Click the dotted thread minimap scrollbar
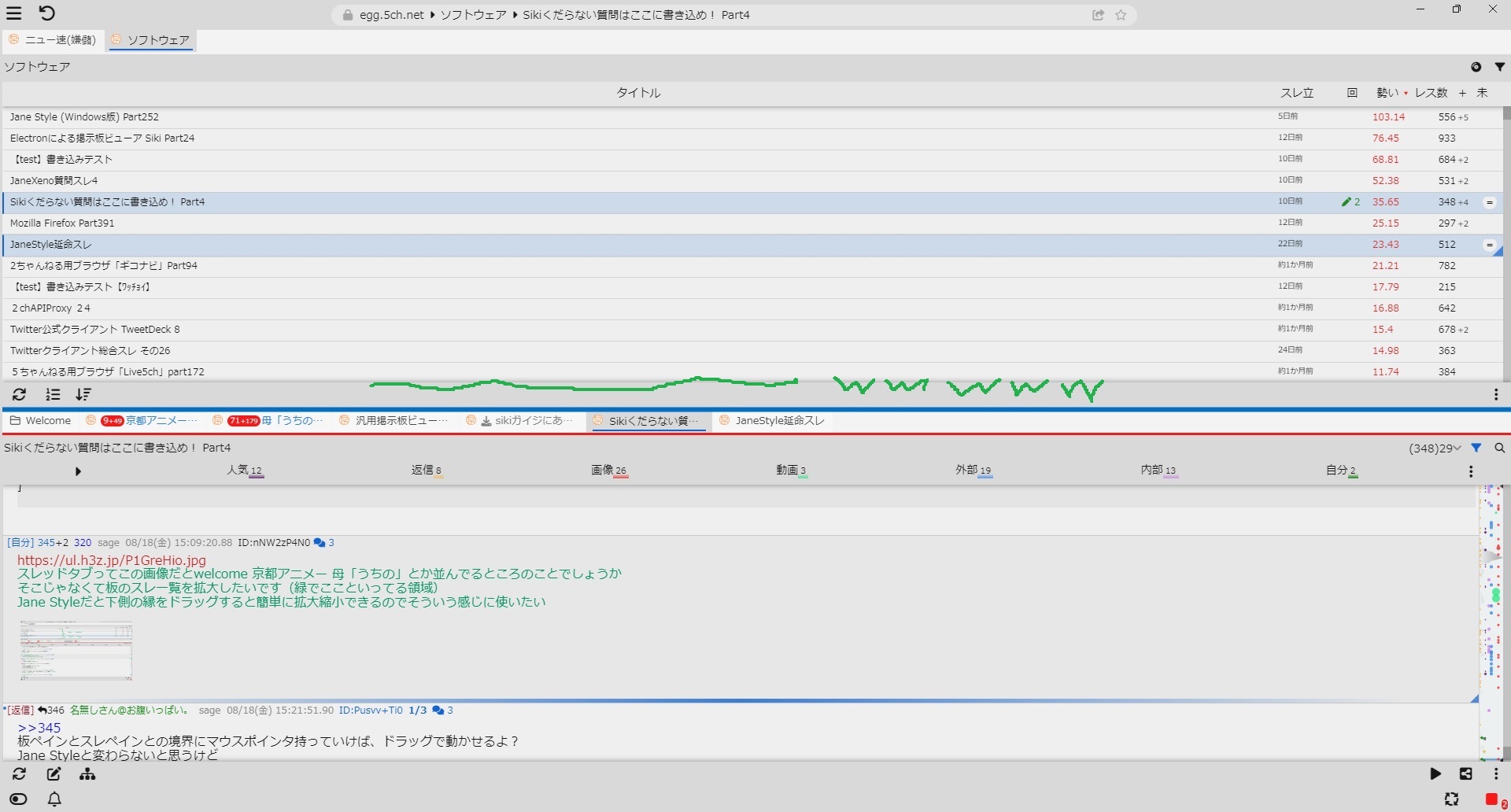The image size is (1511, 812). pos(1490,622)
